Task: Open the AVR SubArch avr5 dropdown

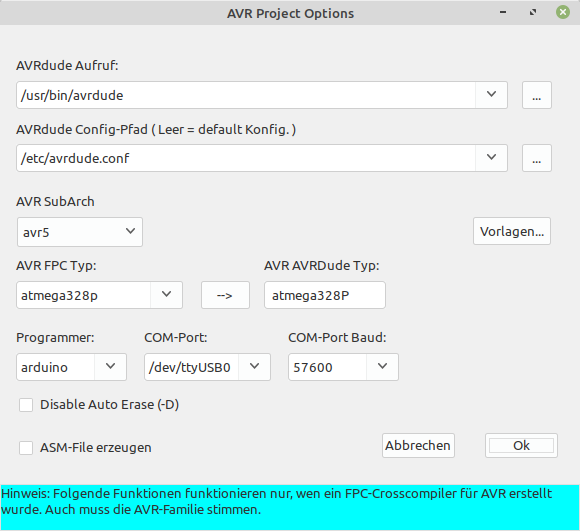Action: 80,232
